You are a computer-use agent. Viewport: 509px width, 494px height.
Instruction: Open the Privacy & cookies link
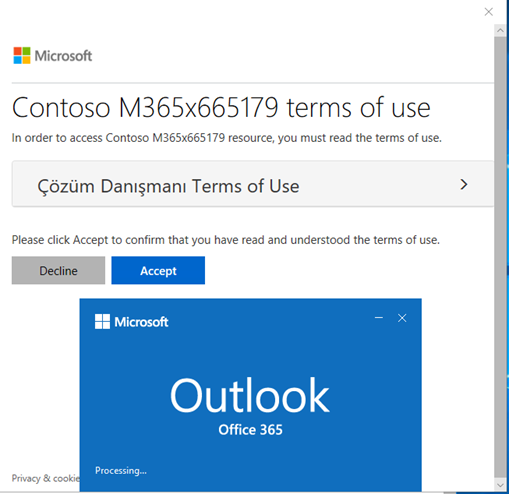46,478
